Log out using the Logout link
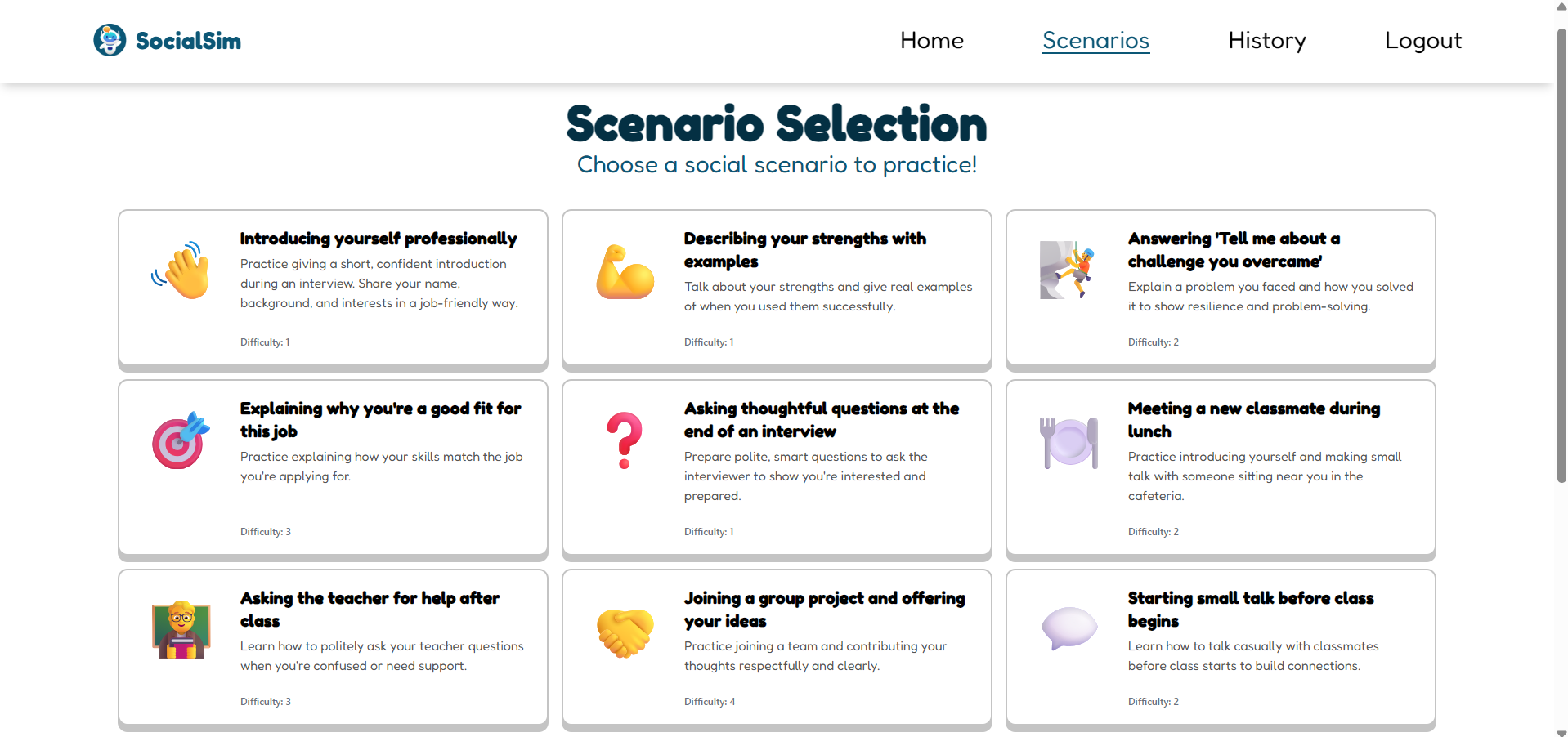 pyautogui.click(x=1422, y=40)
